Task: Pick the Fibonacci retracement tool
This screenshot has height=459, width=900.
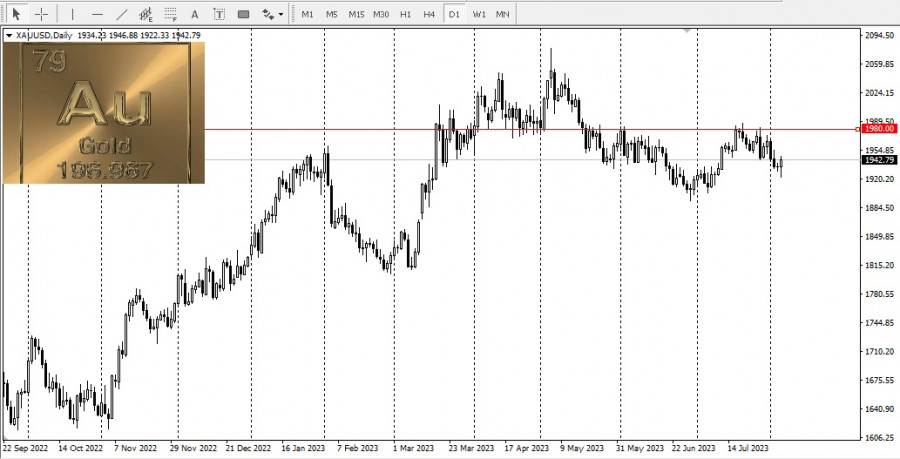Action: pos(170,14)
